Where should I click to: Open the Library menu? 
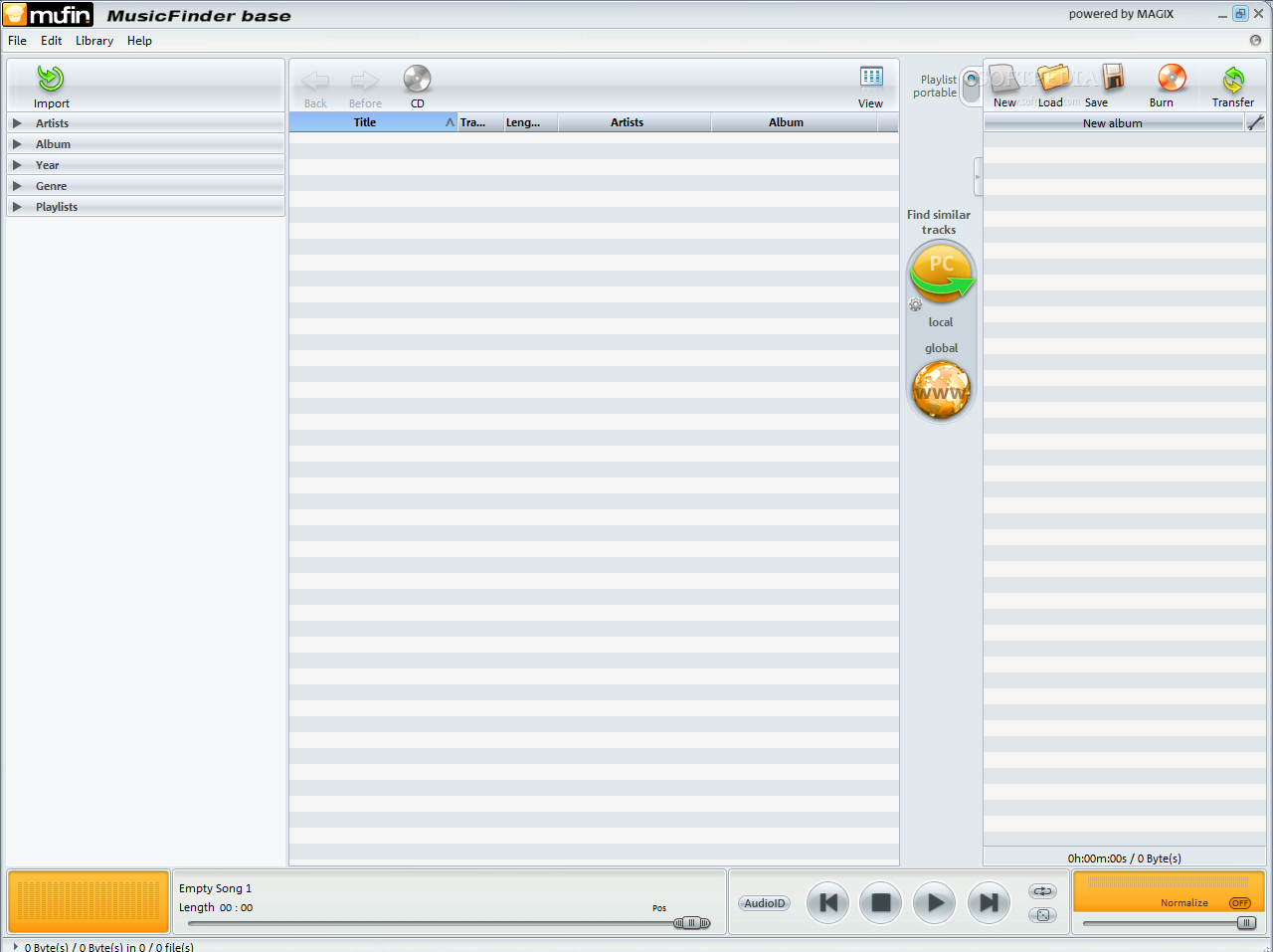pos(94,41)
